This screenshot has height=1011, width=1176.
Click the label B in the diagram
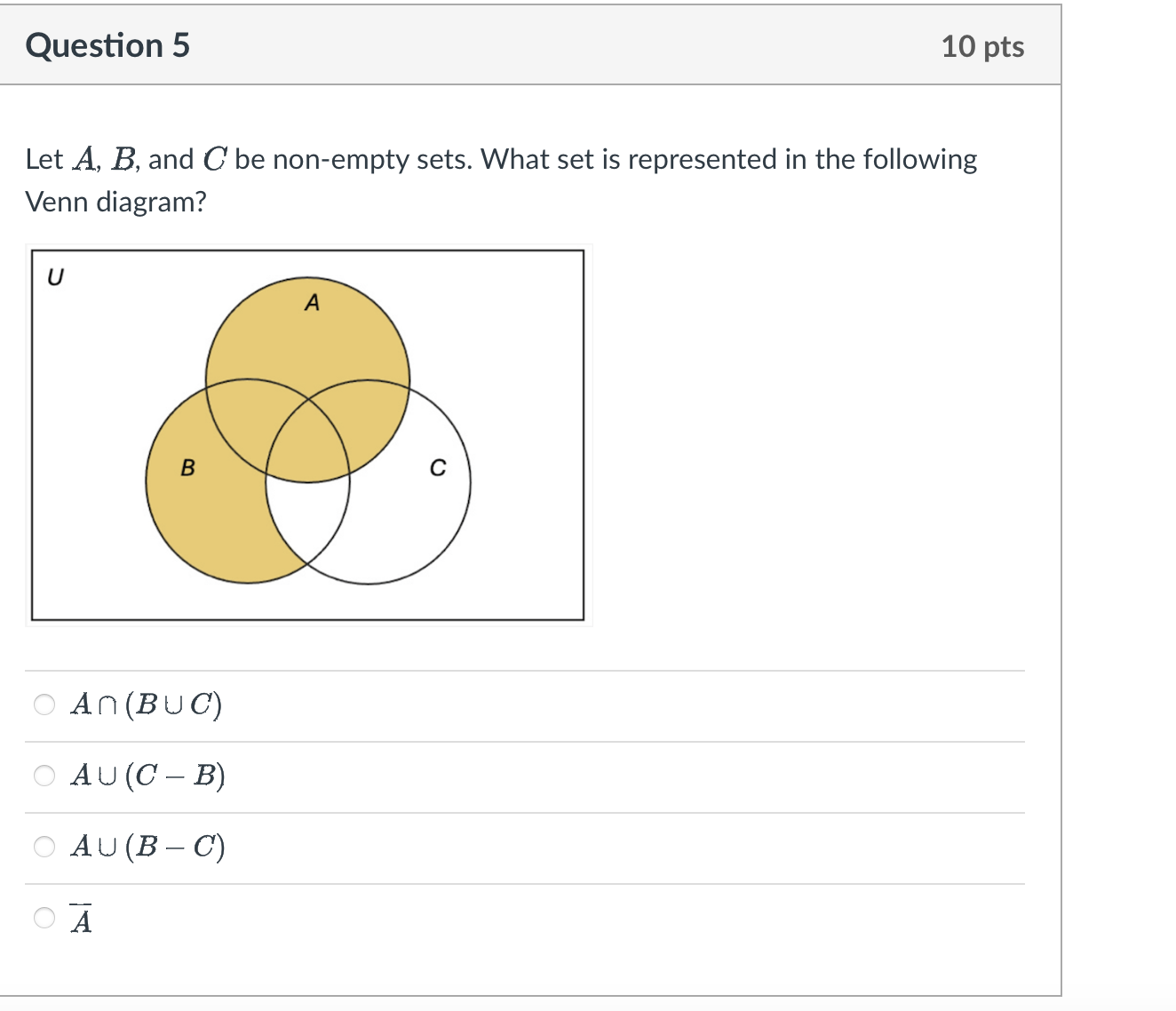point(187,467)
